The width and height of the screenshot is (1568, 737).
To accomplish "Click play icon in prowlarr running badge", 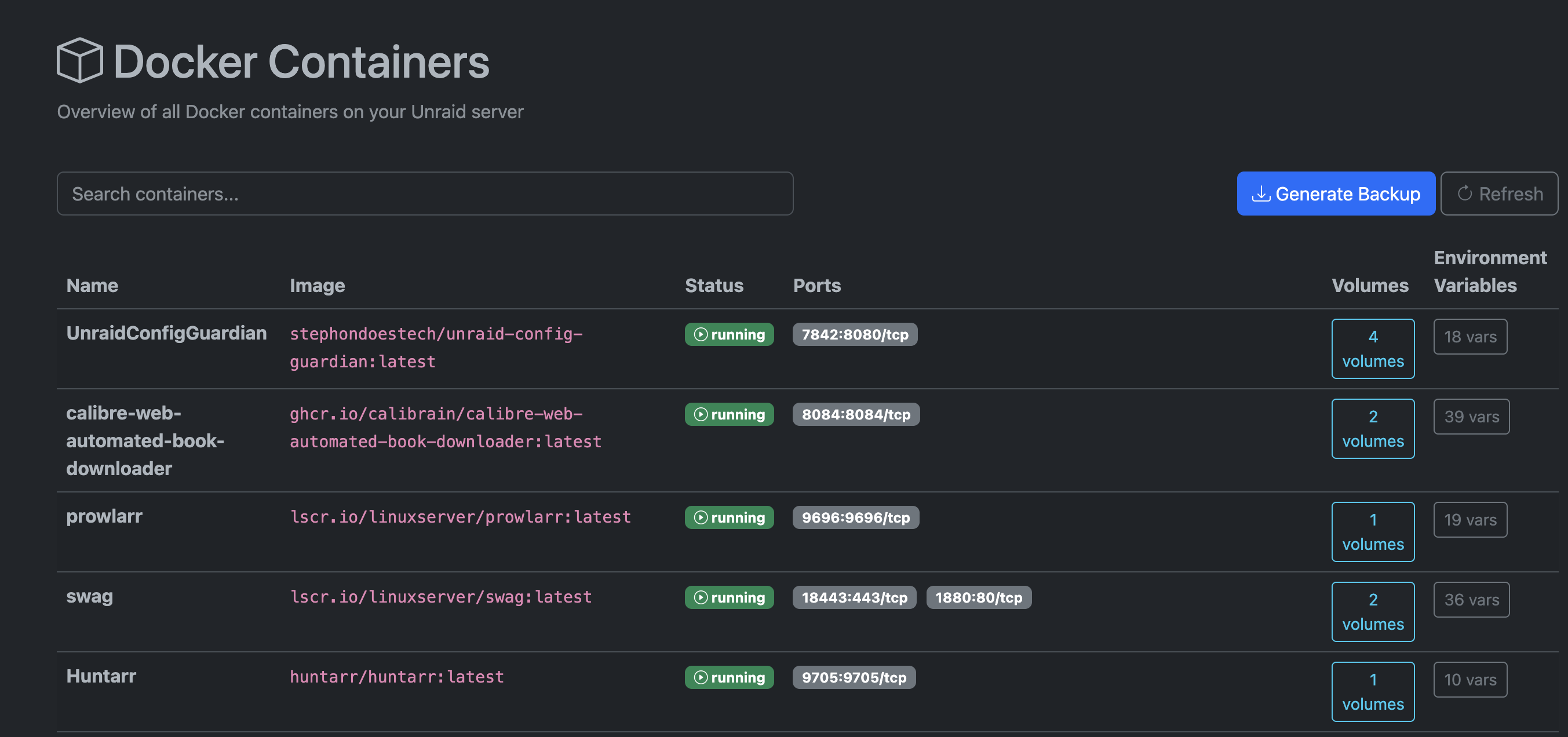I will pos(701,518).
